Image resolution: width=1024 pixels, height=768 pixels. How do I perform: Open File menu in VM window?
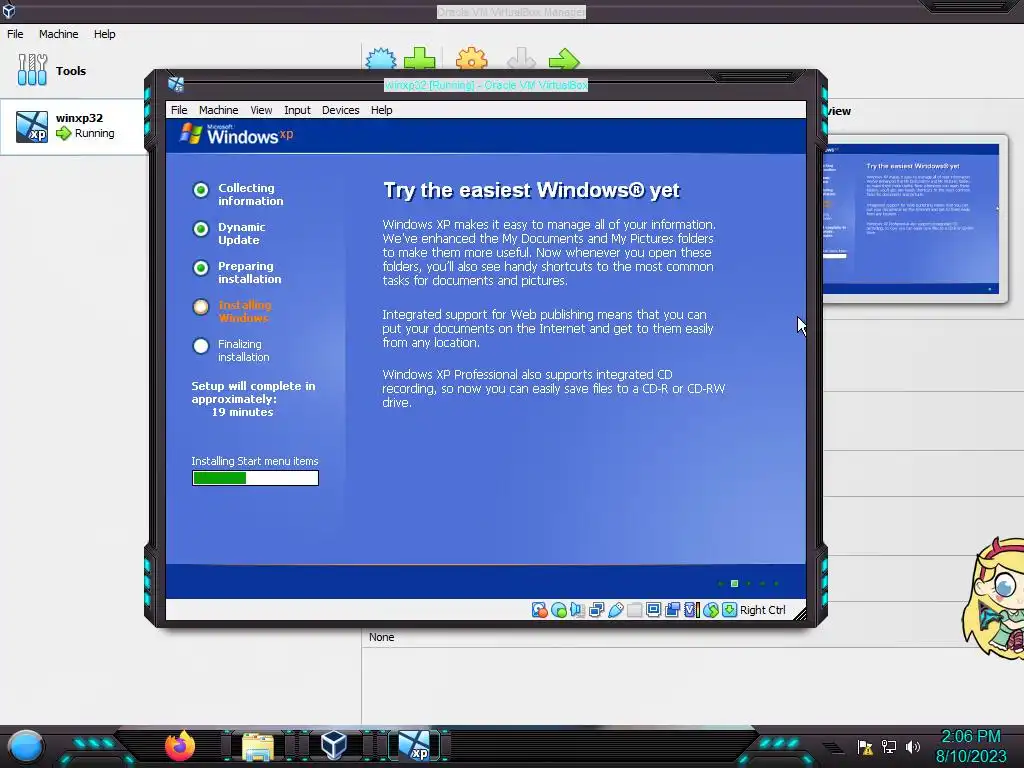[179, 110]
